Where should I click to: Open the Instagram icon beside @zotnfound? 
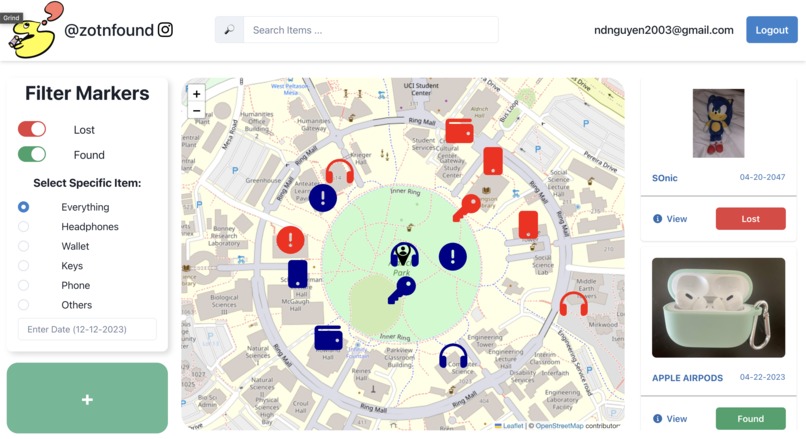[x=165, y=30]
